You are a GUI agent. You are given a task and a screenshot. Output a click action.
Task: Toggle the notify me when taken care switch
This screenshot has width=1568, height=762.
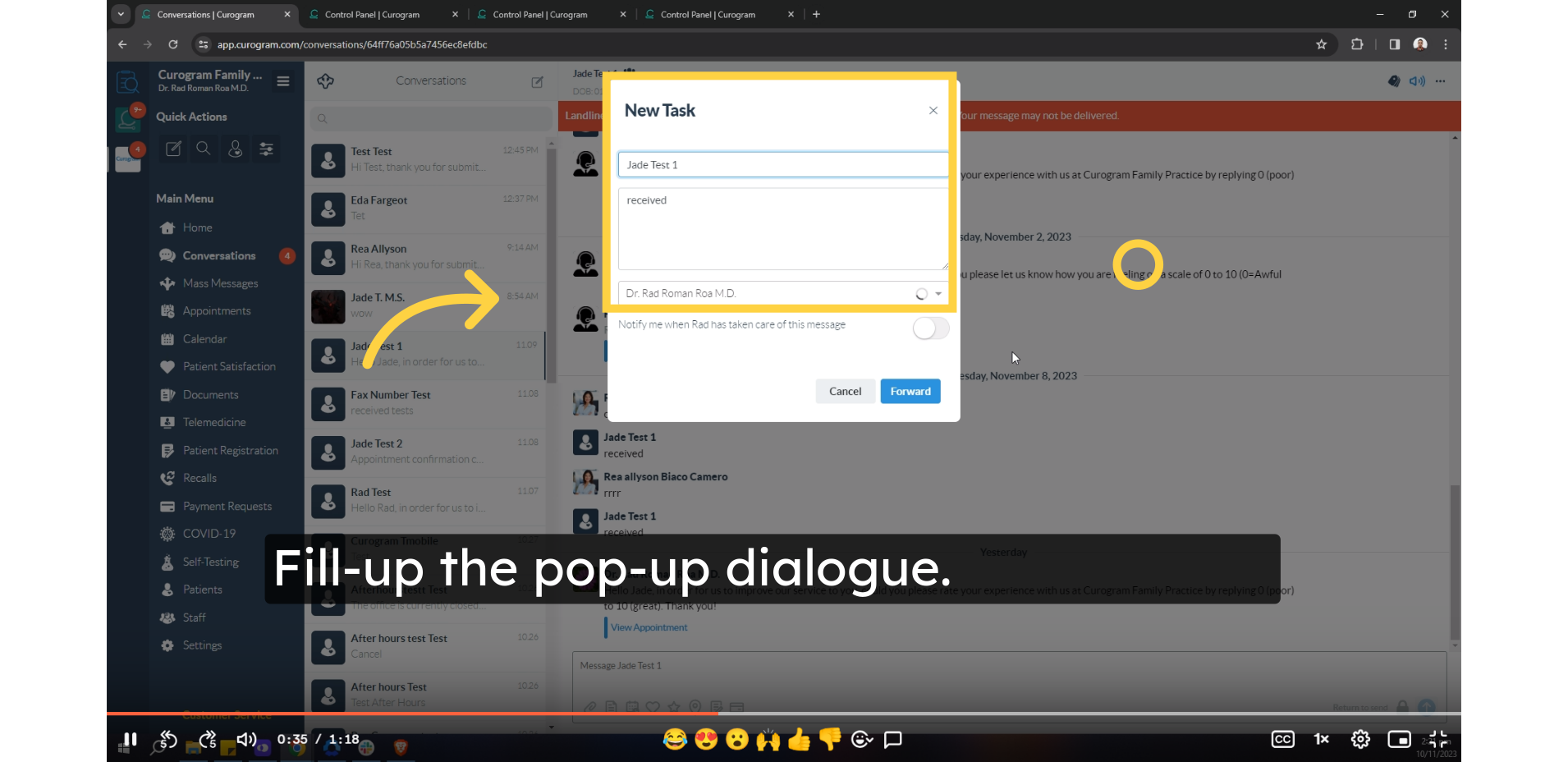pyautogui.click(x=930, y=328)
